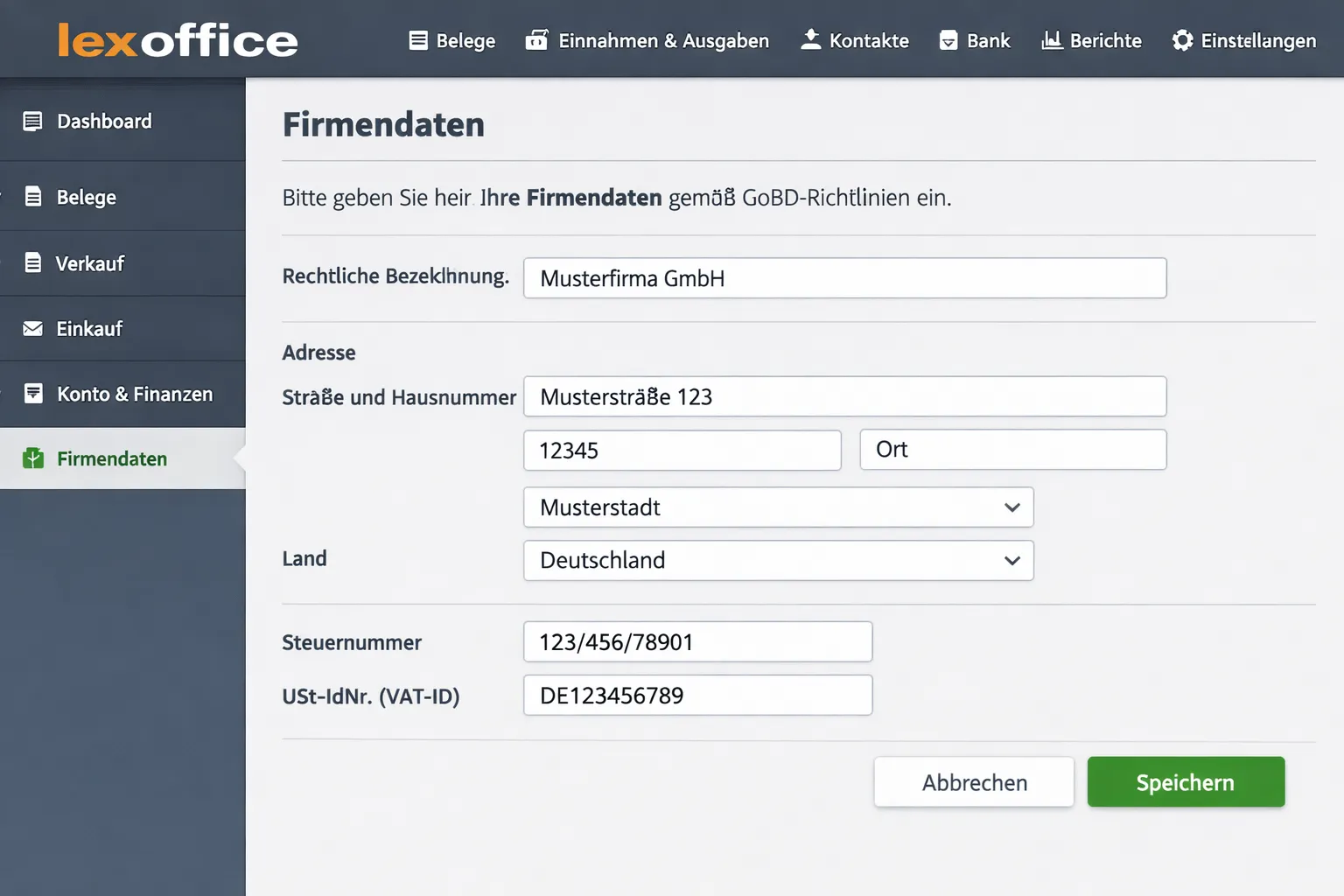Click the lexoffice logo
1344x896 pixels.
[x=177, y=39]
